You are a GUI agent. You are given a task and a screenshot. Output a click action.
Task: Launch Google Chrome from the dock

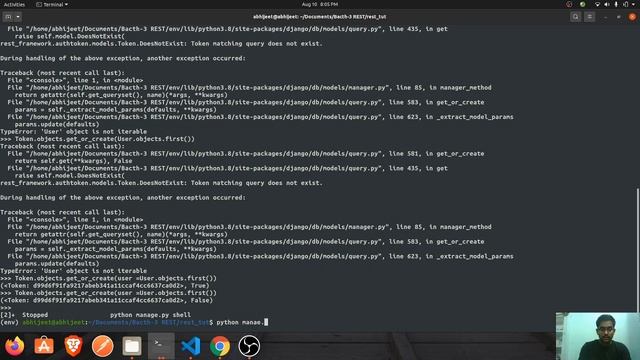coord(220,346)
